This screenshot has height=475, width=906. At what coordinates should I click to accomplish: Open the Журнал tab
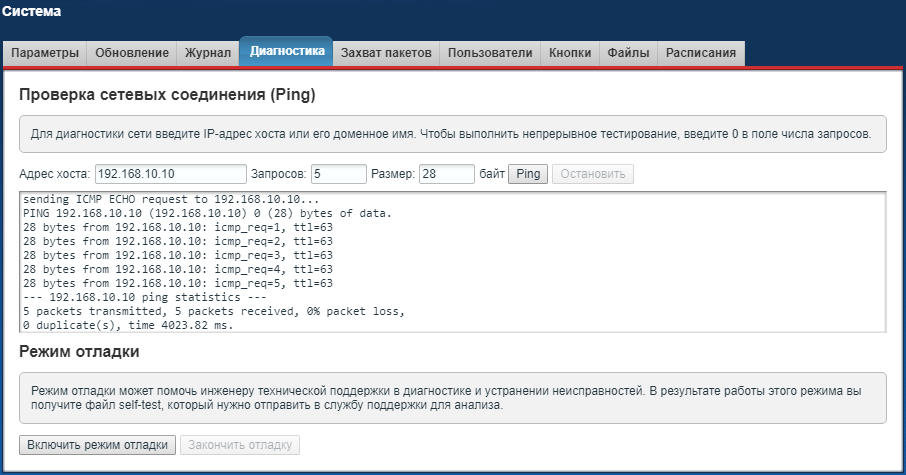(x=208, y=53)
